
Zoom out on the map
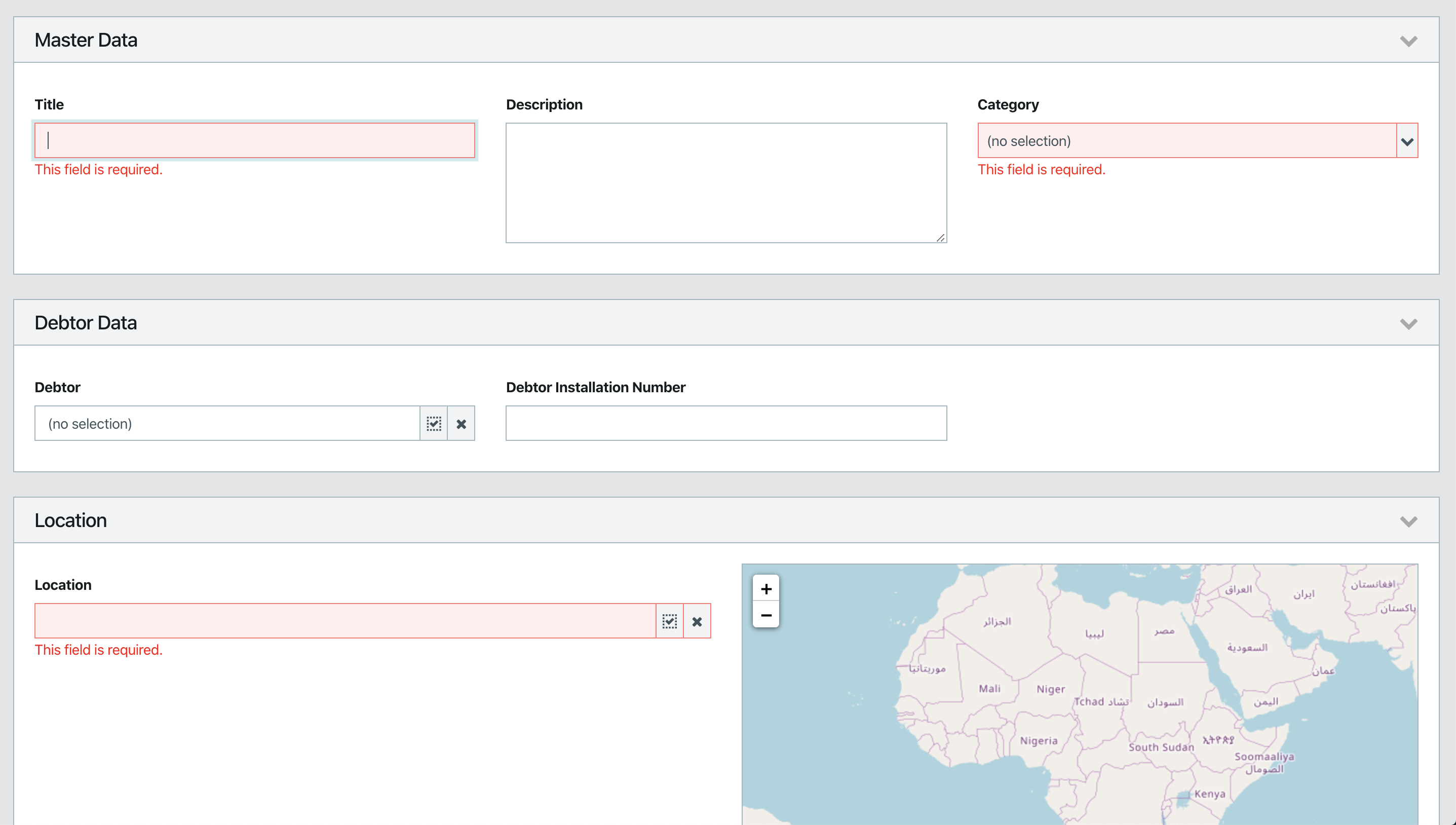coord(766,615)
